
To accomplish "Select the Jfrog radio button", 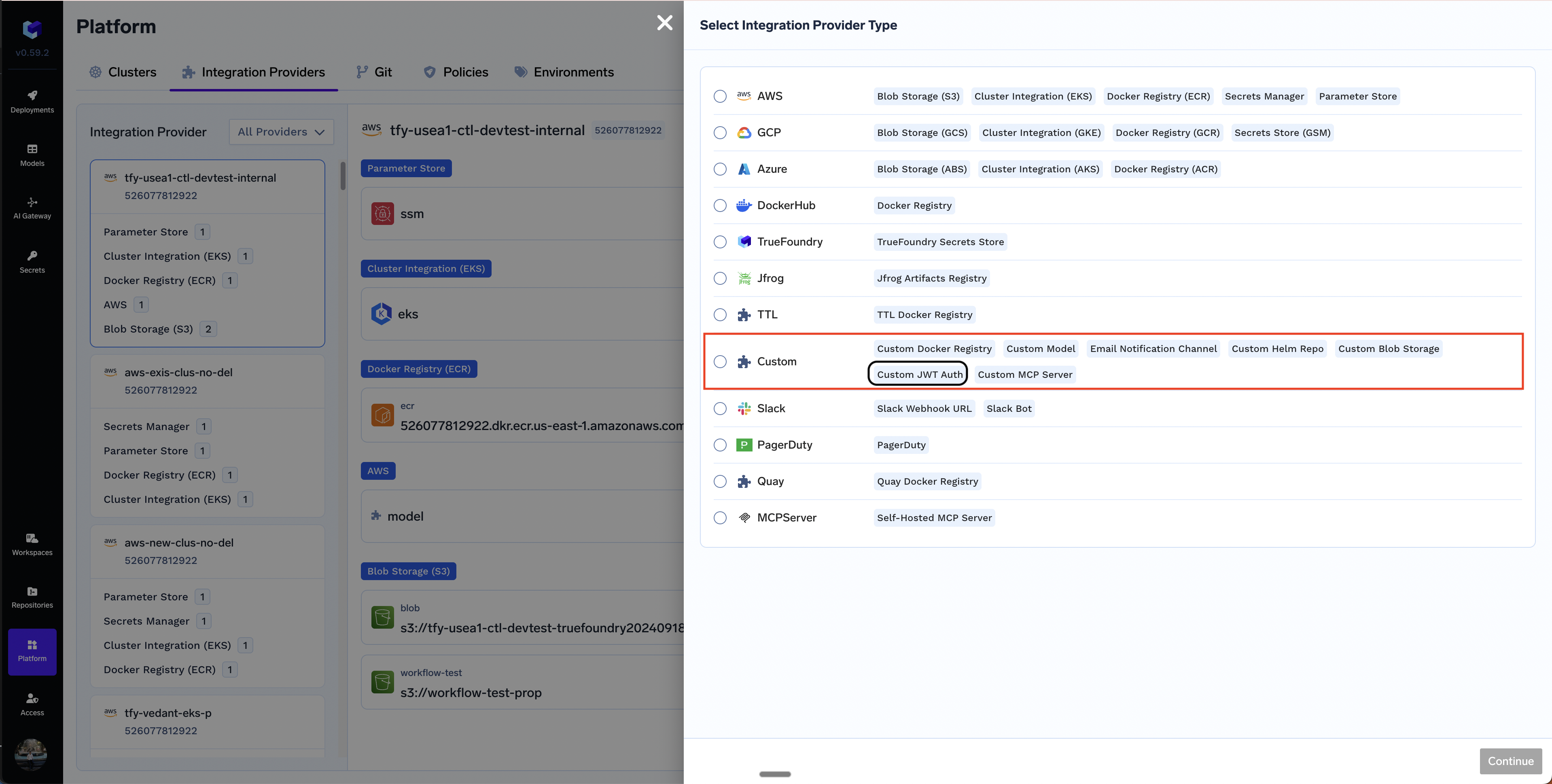I will click(x=720, y=278).
